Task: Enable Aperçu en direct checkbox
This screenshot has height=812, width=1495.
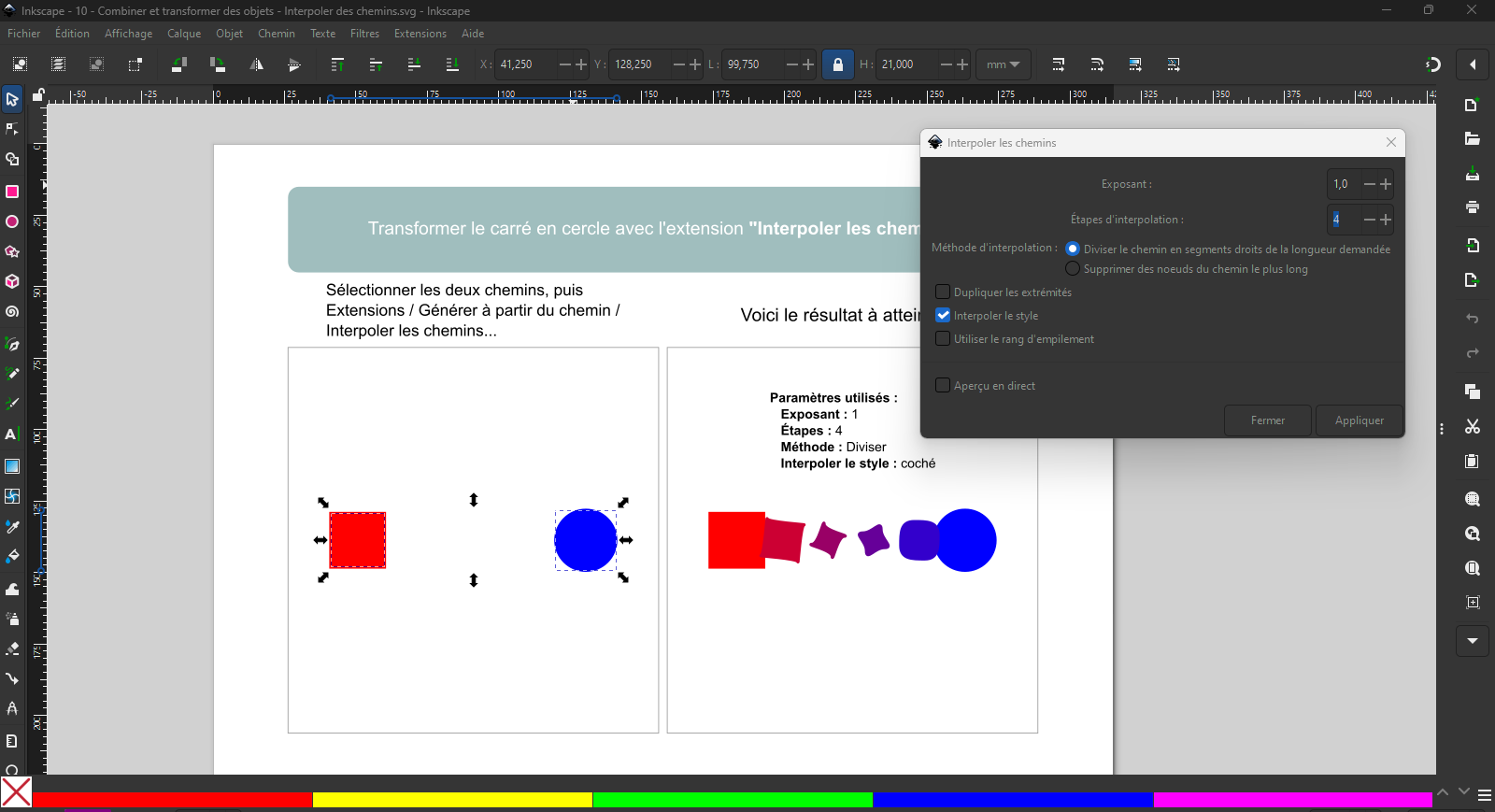Action: click(x=943, y=385)
